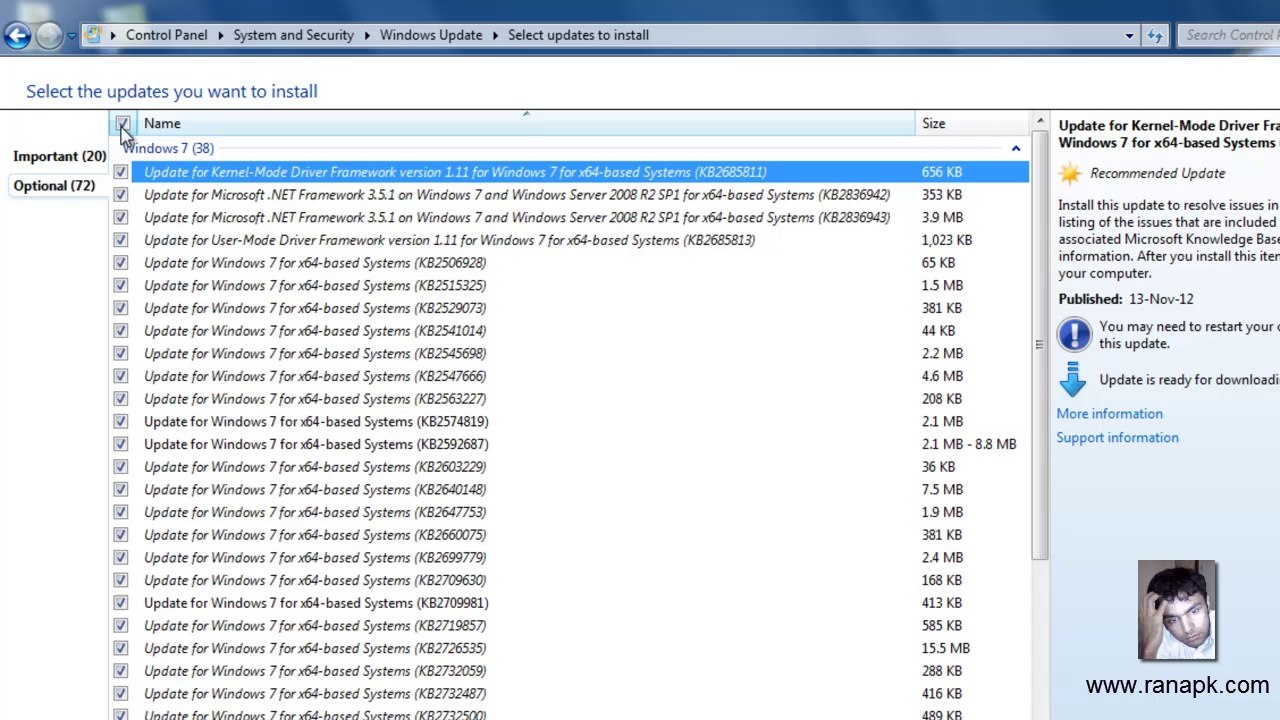Switch to Optional (72) updates tab
The height and width of the screenshot is (720, 1280).
(x=54, y=186)
